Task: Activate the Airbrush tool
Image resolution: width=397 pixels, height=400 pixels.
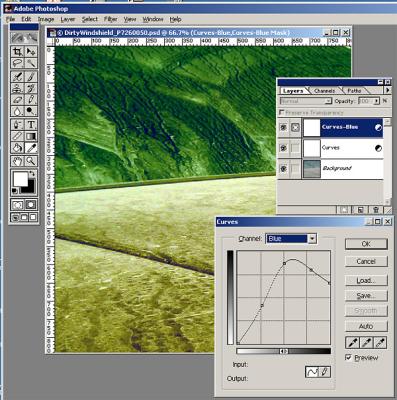Action: [x=17, y=77]
